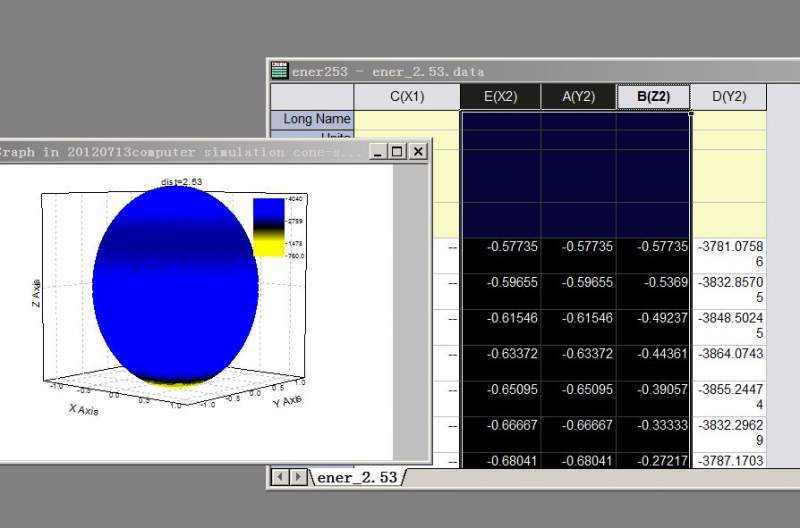Maximize the graph window
This screenshot has height=528, width=800.
[397, 152]
